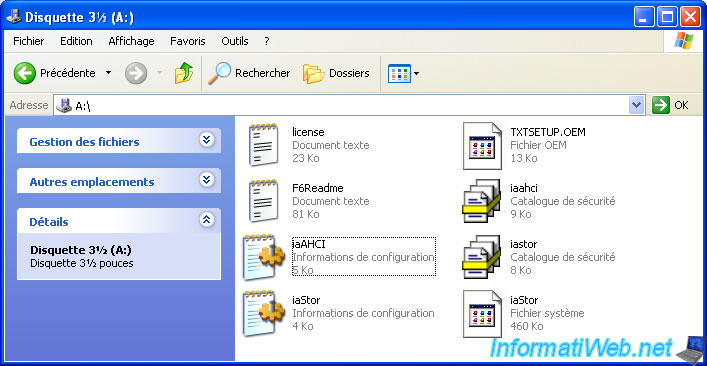Select the iaahci security catalog icon

click(x=482, y=201)
